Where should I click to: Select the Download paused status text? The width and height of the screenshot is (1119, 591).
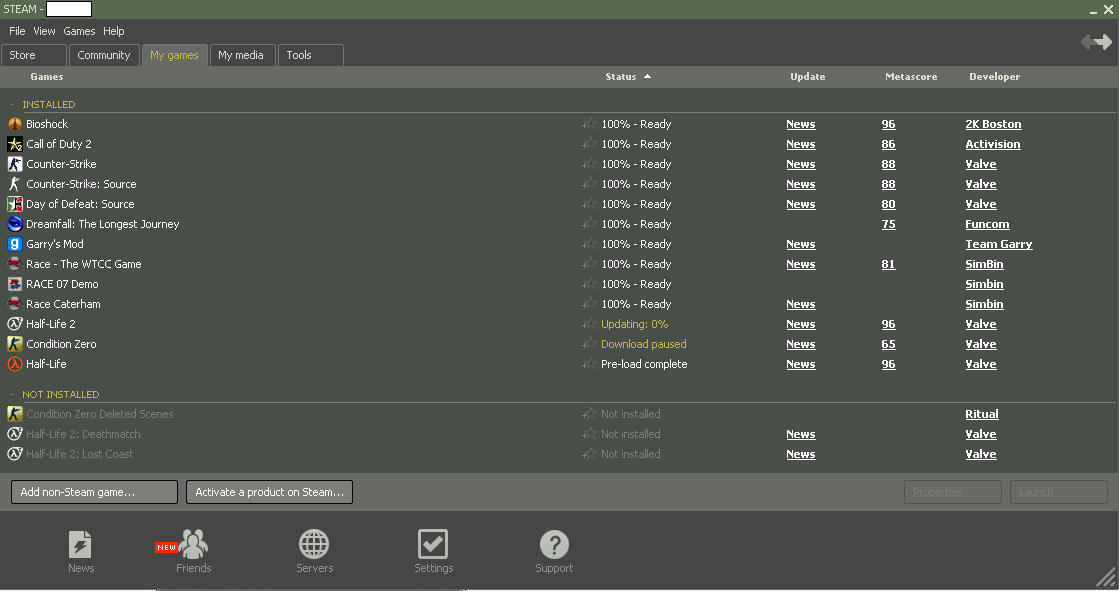644,344
